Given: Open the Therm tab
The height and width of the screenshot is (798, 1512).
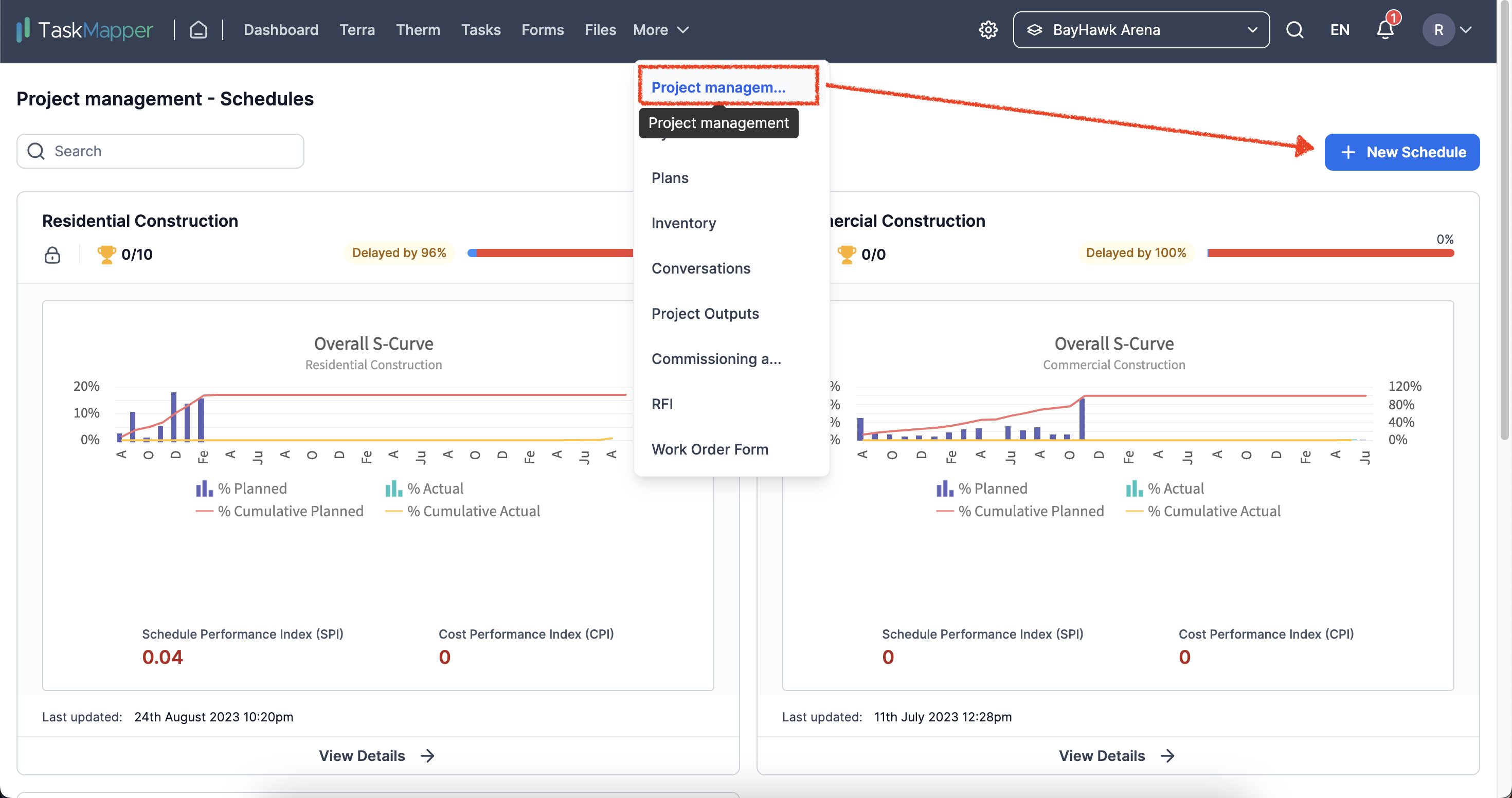Looking at the screenshot, I should point(418,29).
